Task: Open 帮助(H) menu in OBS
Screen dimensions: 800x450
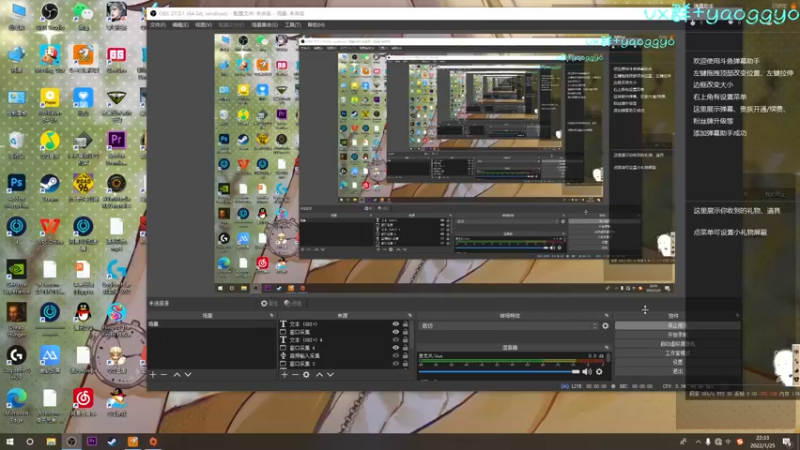Action: coord(316,24)
